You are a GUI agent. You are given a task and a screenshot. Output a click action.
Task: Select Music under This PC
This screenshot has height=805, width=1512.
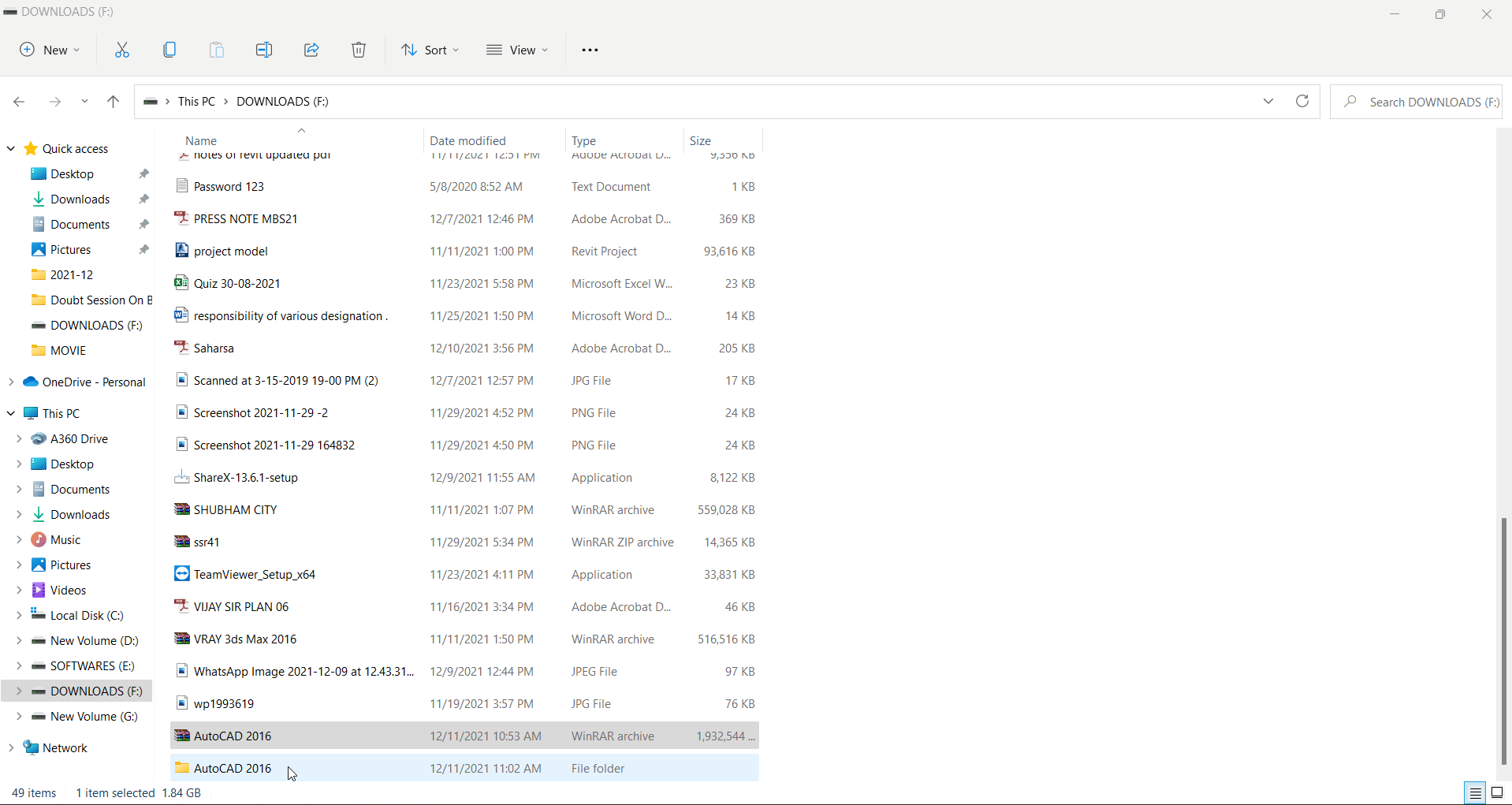[x=65, y=539]
